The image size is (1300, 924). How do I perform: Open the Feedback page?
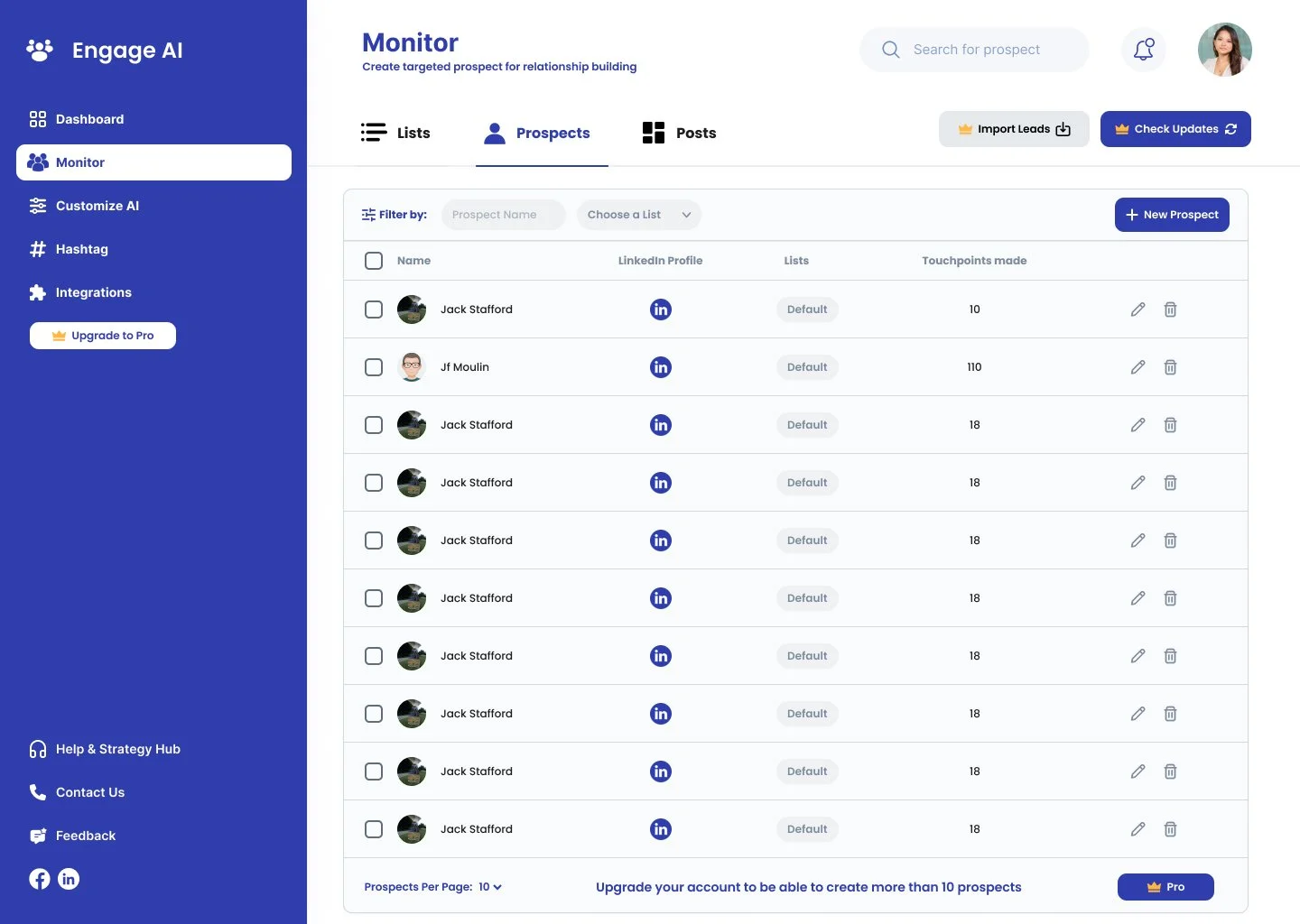point(72,836)
